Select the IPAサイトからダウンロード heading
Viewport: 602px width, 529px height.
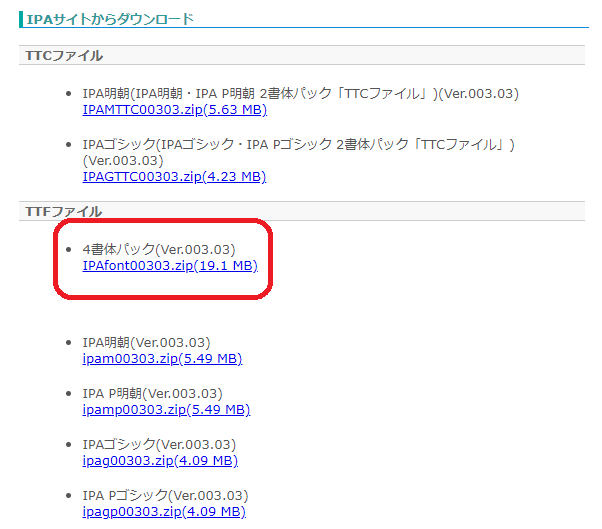point(110,19)
